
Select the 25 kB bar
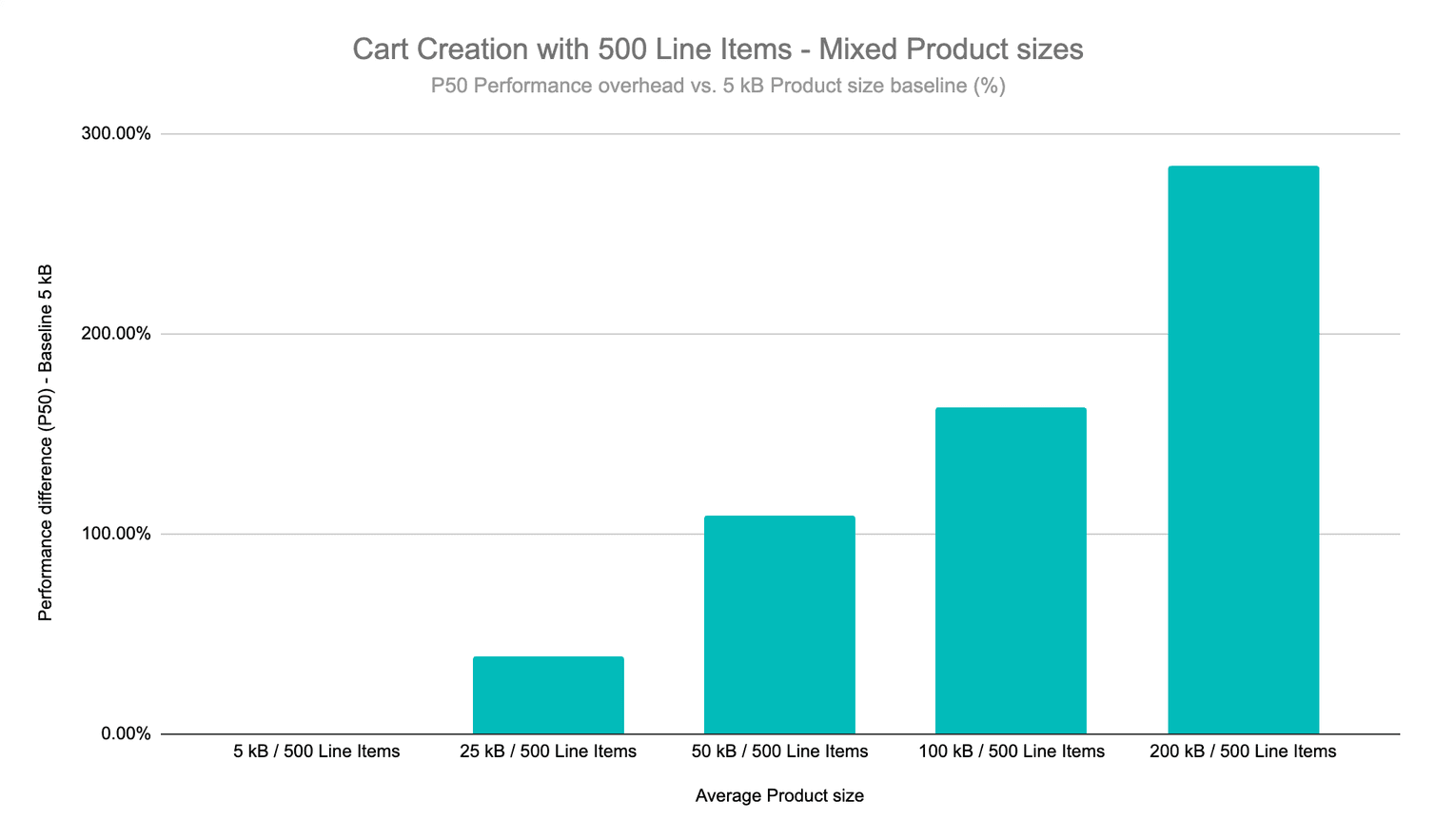[548, 694]
